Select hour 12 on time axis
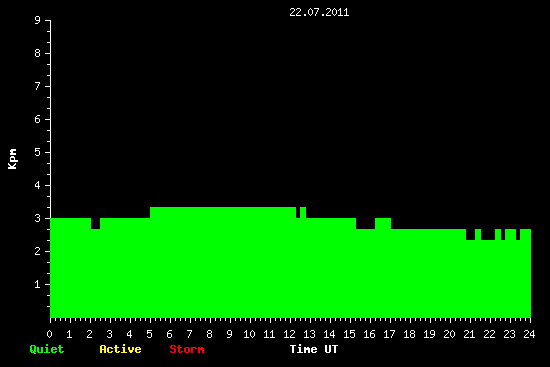 (x=289, y=334)
